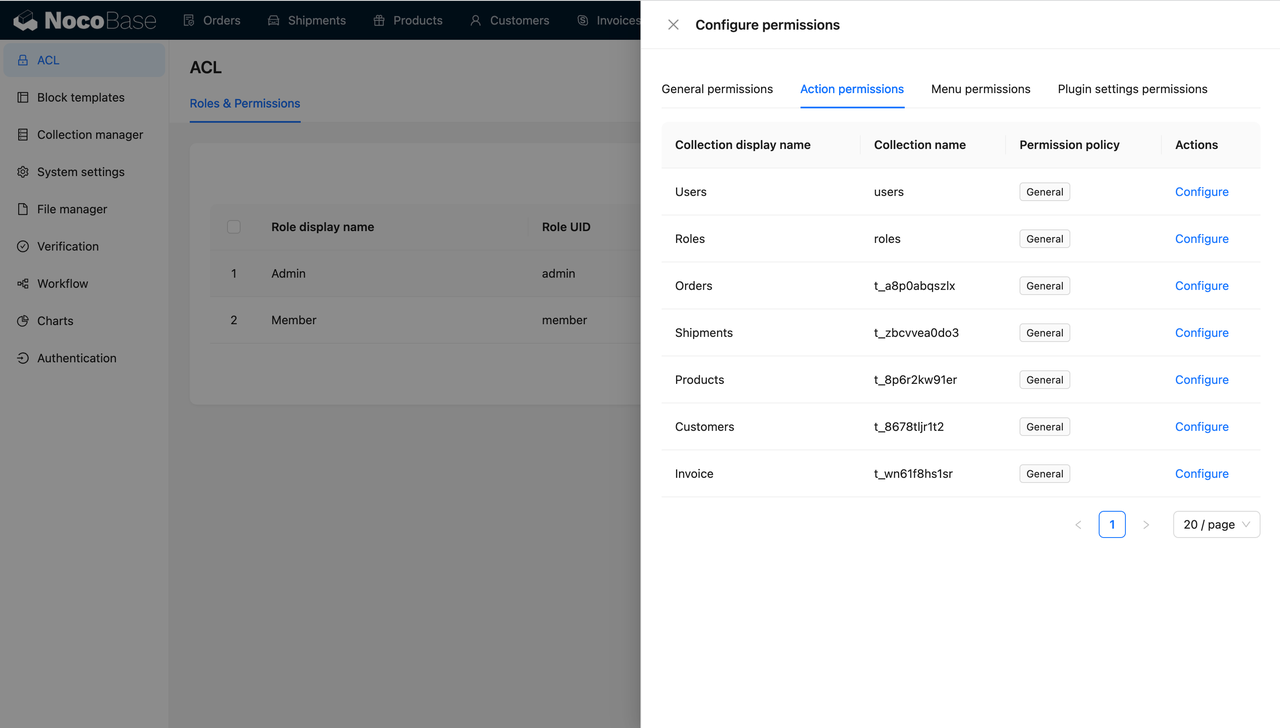This screenshot has width=1280, height=728.
Task: Click the Block templates sidebar icon
Action: (x=23, y=97)
